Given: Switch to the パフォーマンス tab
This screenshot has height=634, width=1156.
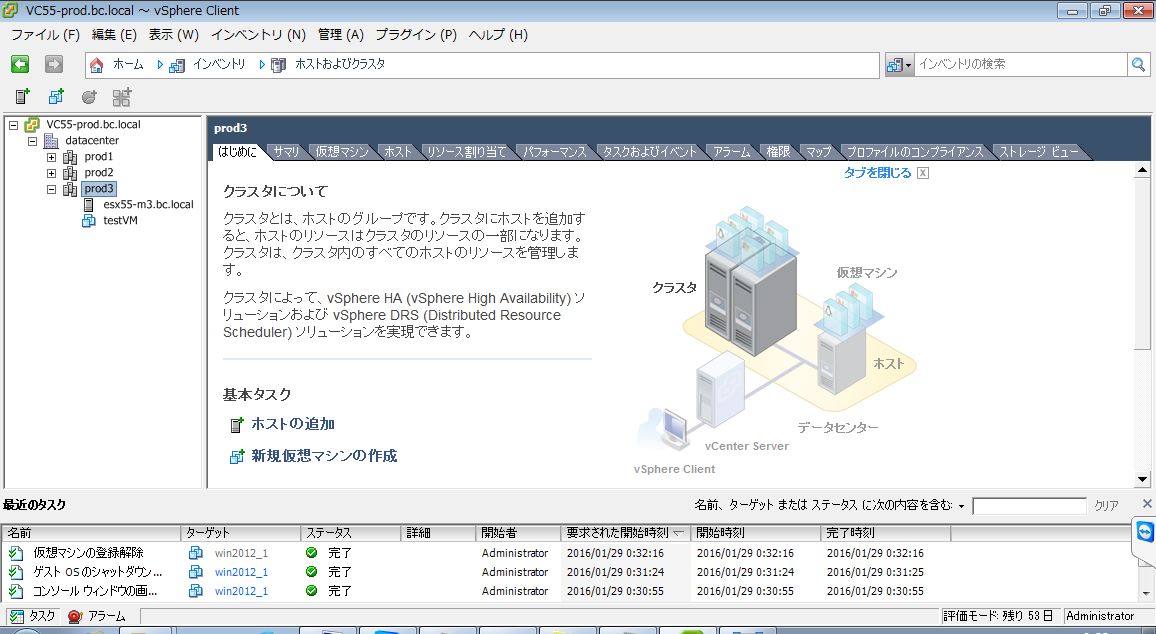Looking at the screenshot, I should pos(554,152).
